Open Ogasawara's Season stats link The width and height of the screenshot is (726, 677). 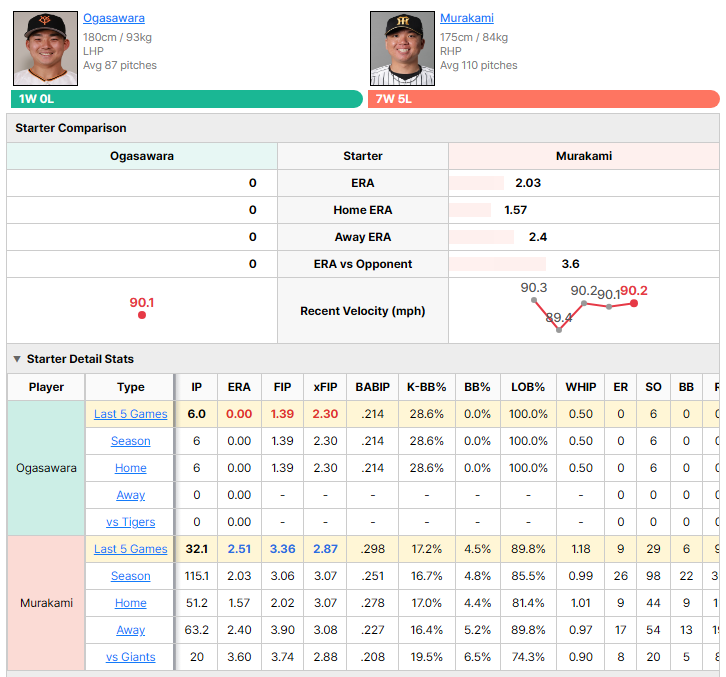pyautogui.click(x=131, y=441)
